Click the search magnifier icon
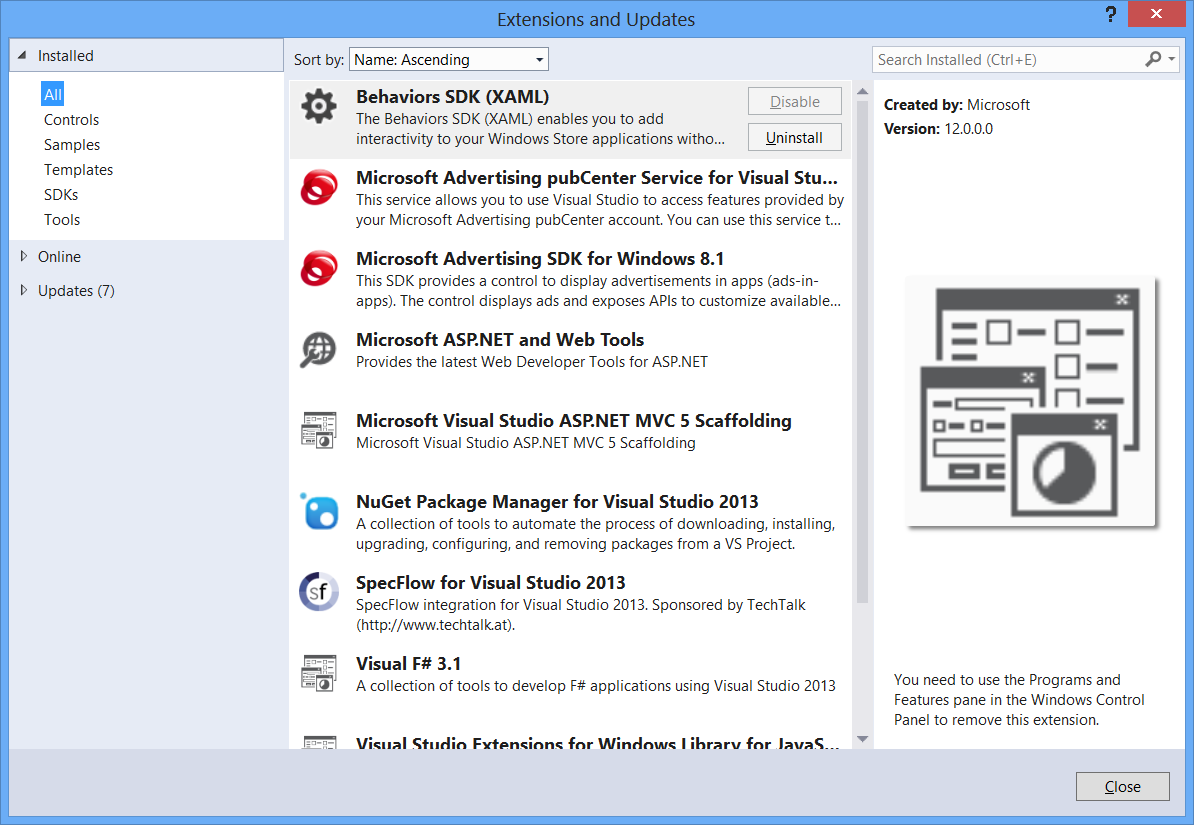This screenshot has height=825, width=1194. click(x=1153, y=60)
